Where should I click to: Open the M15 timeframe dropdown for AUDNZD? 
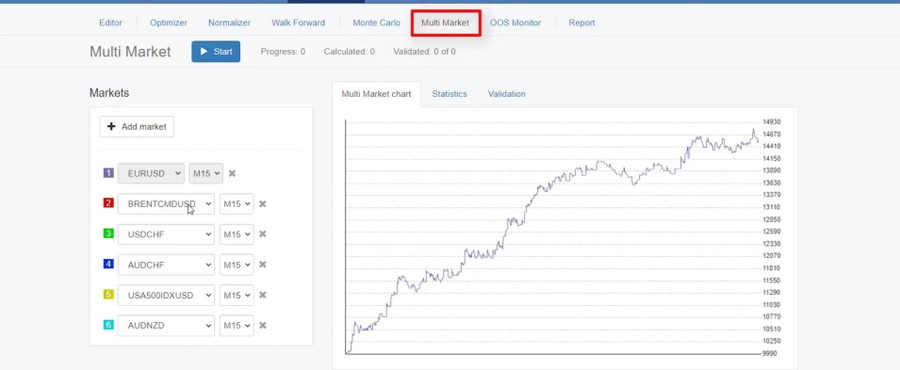click(x=236, y=325)
